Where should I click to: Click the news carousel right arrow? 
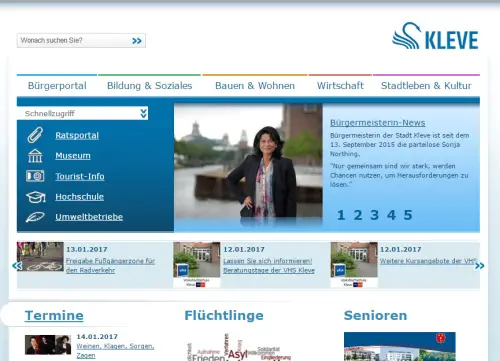[480, 266]
